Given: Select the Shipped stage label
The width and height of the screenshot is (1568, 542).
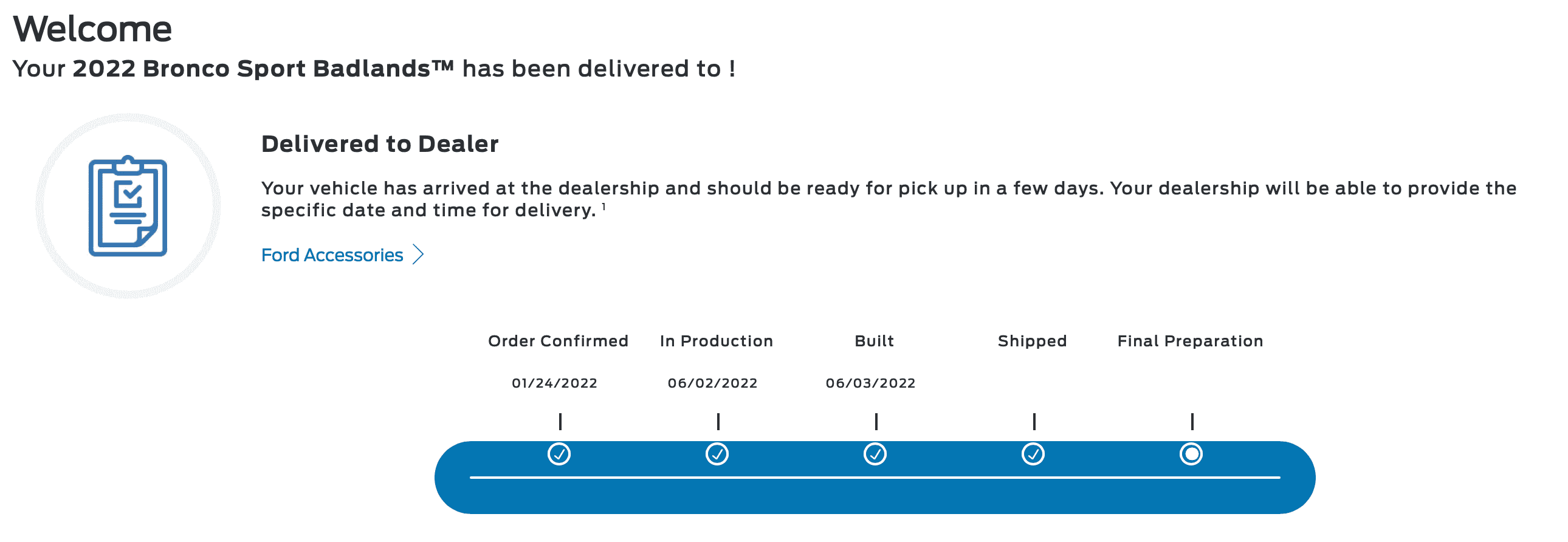Looking at the screenshot, I should [x=1033, y=341].
